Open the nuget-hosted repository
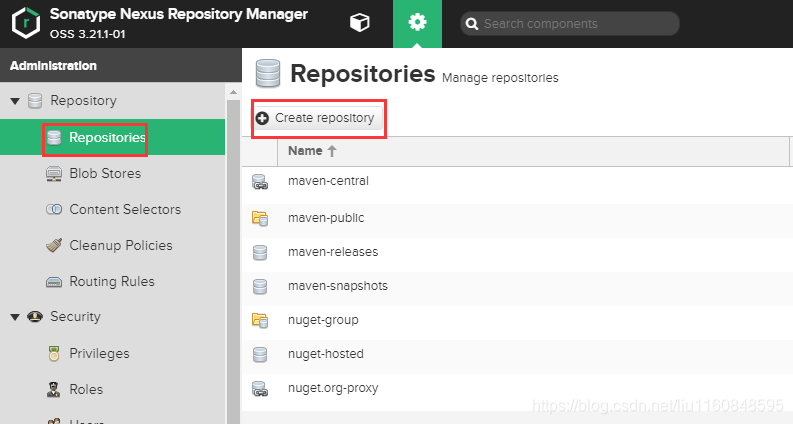This screenshot has height=424, width=793. [x=326, y=354]
